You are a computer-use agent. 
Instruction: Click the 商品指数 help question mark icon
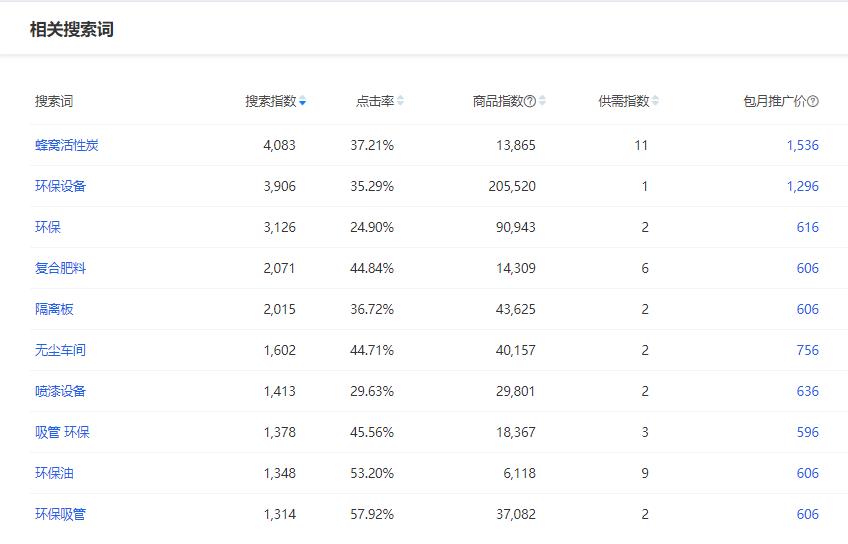(530, 101)
